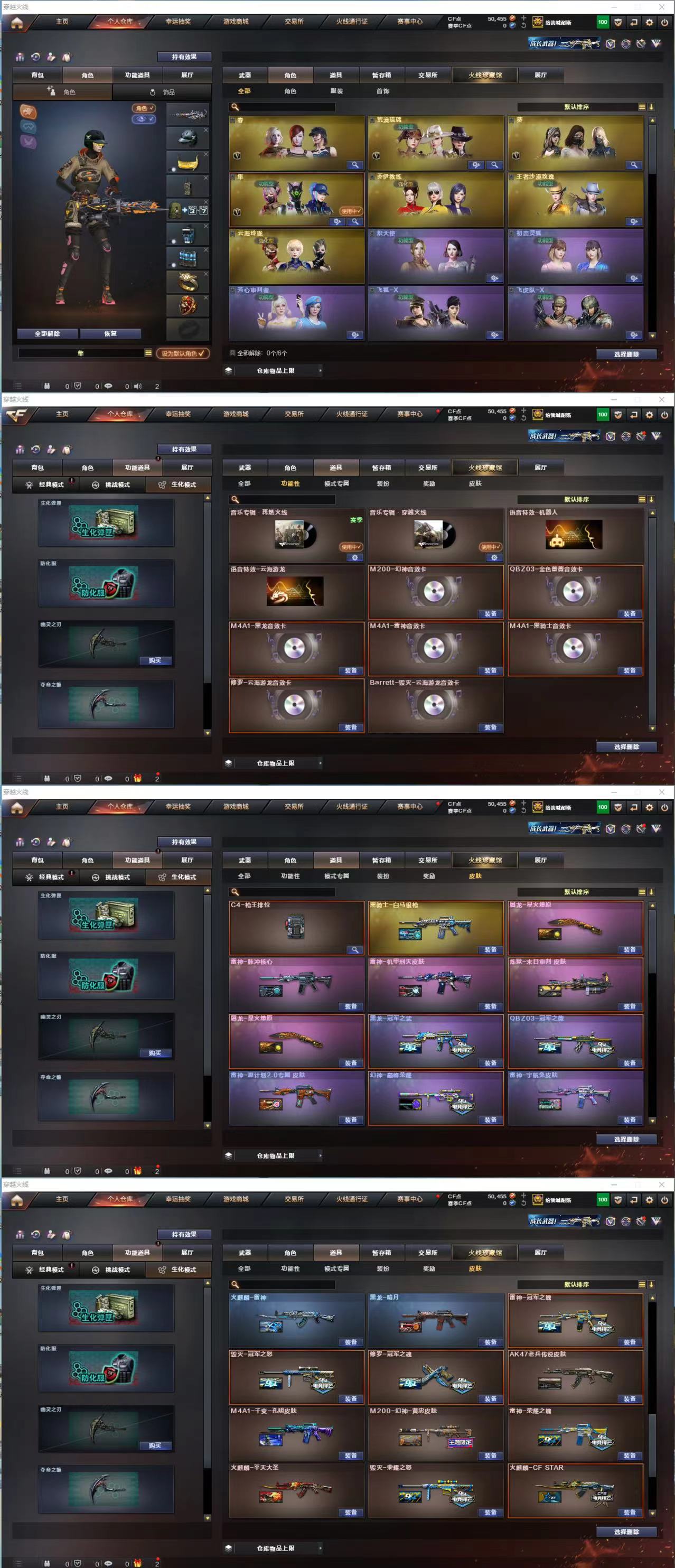Click the stack icon left of 仓库物品上限 in the characters window

click(x=228, y=370)
